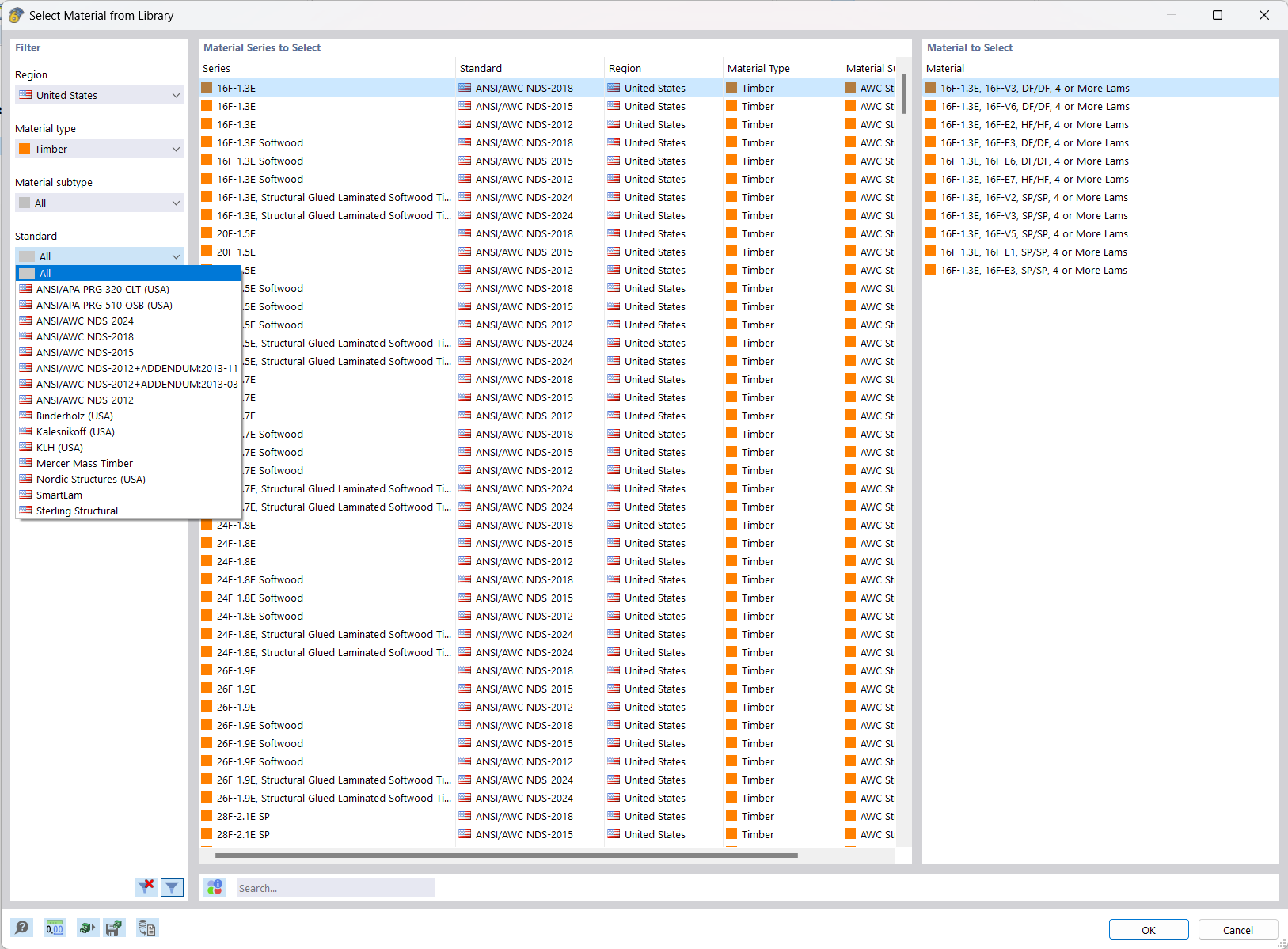Select material 16F-E2, HF/HF, 4 or More Lams

[1100, 124]
